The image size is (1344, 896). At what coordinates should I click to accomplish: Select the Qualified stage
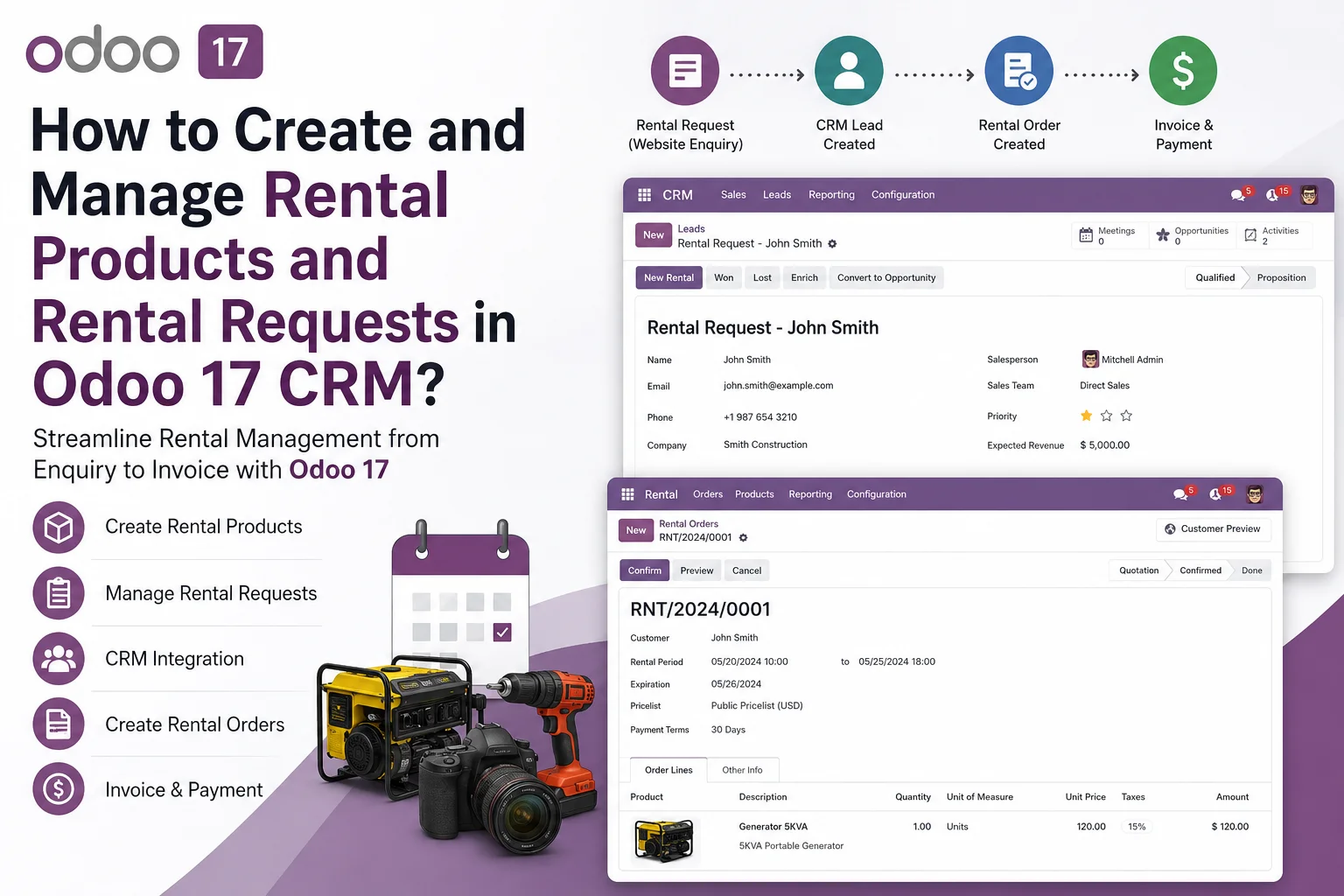[1215, 278]
